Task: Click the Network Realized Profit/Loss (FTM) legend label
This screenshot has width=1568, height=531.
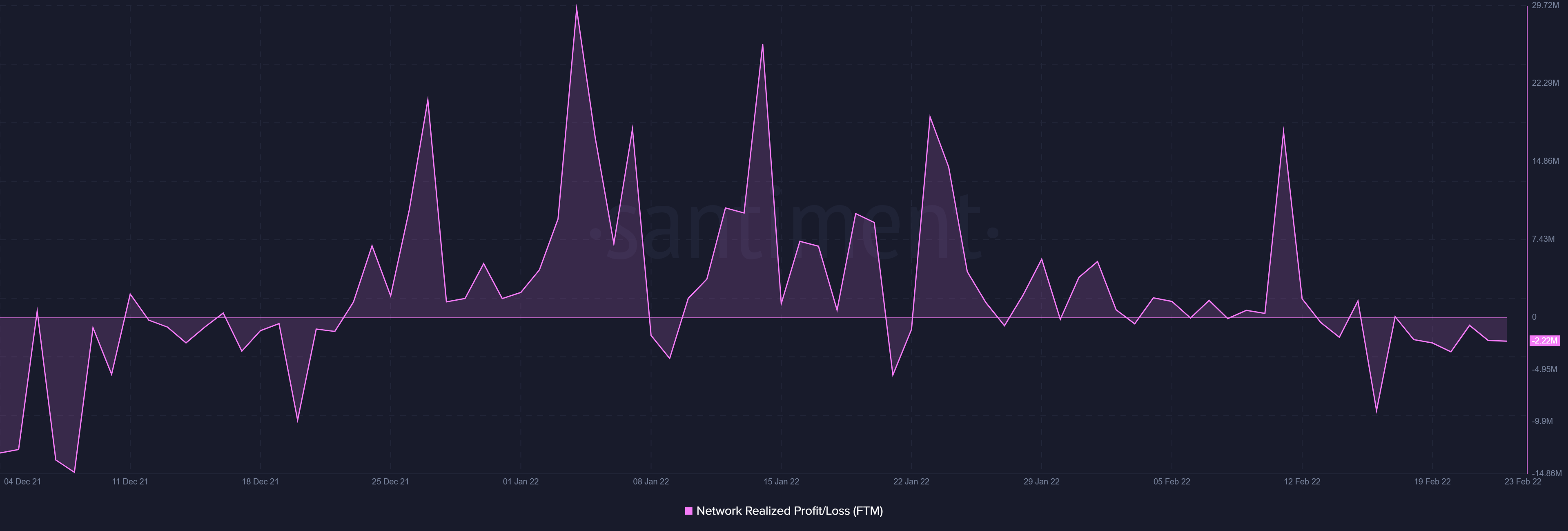Action: (789, 511)
